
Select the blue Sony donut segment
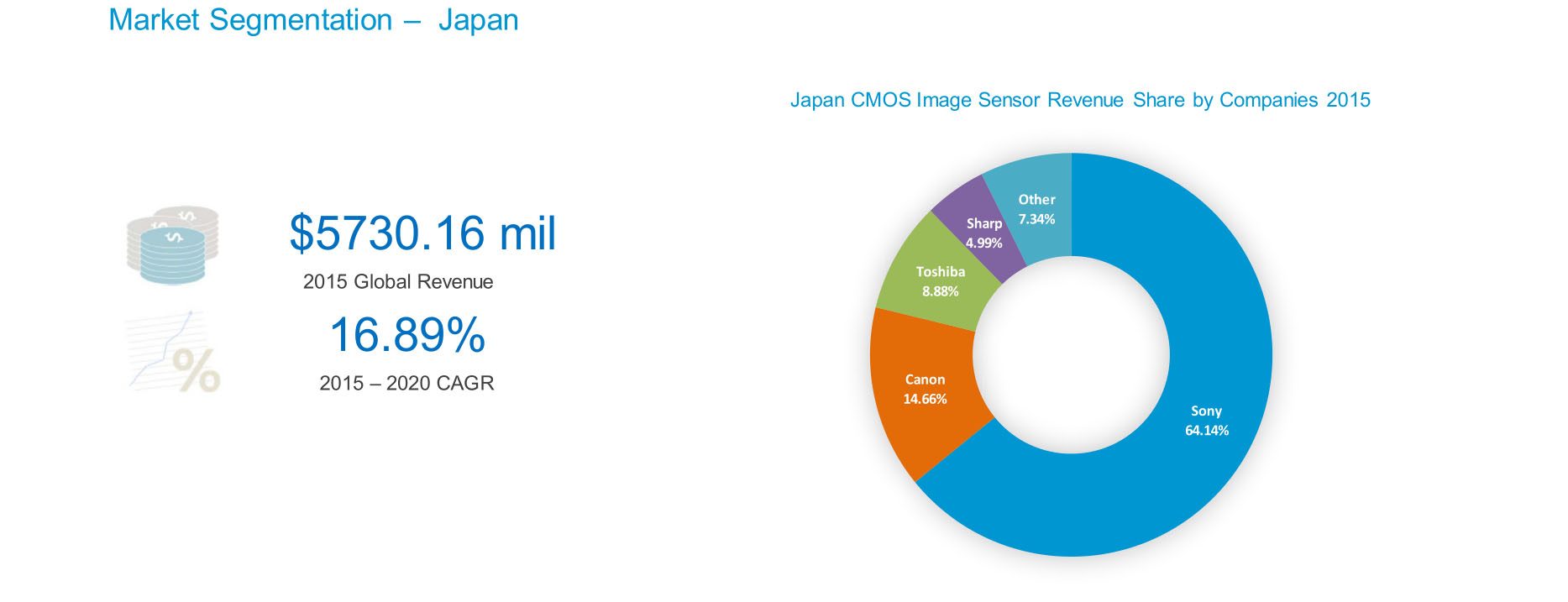point(1176,487)
